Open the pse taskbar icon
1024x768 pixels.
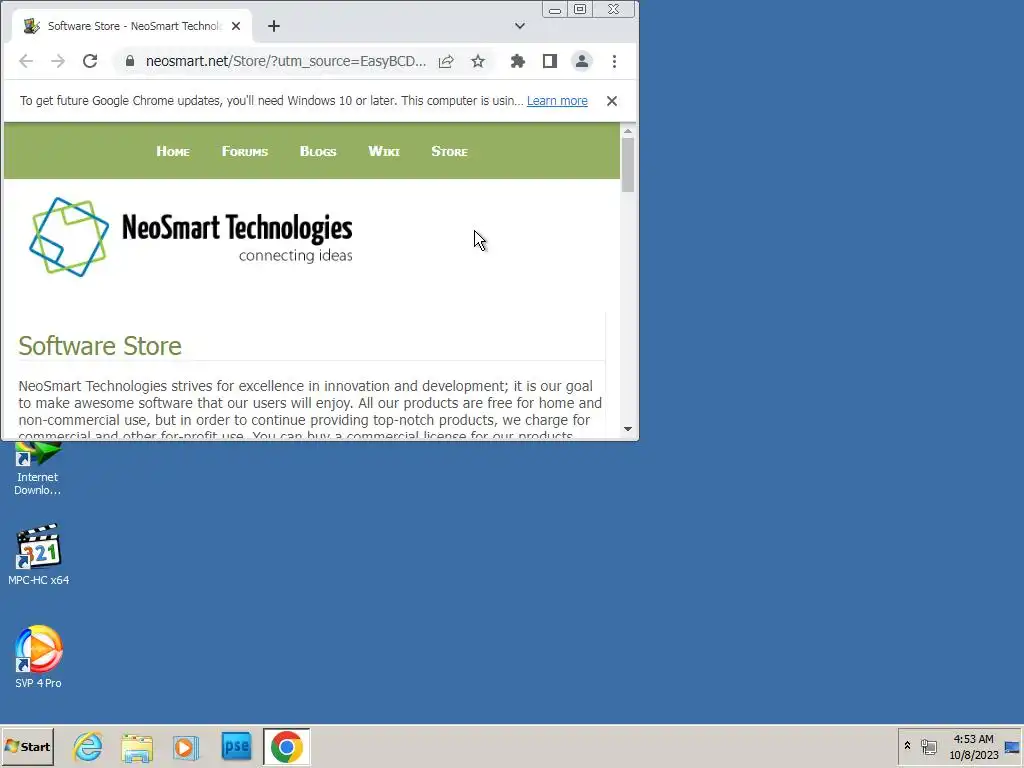[236, 747]
